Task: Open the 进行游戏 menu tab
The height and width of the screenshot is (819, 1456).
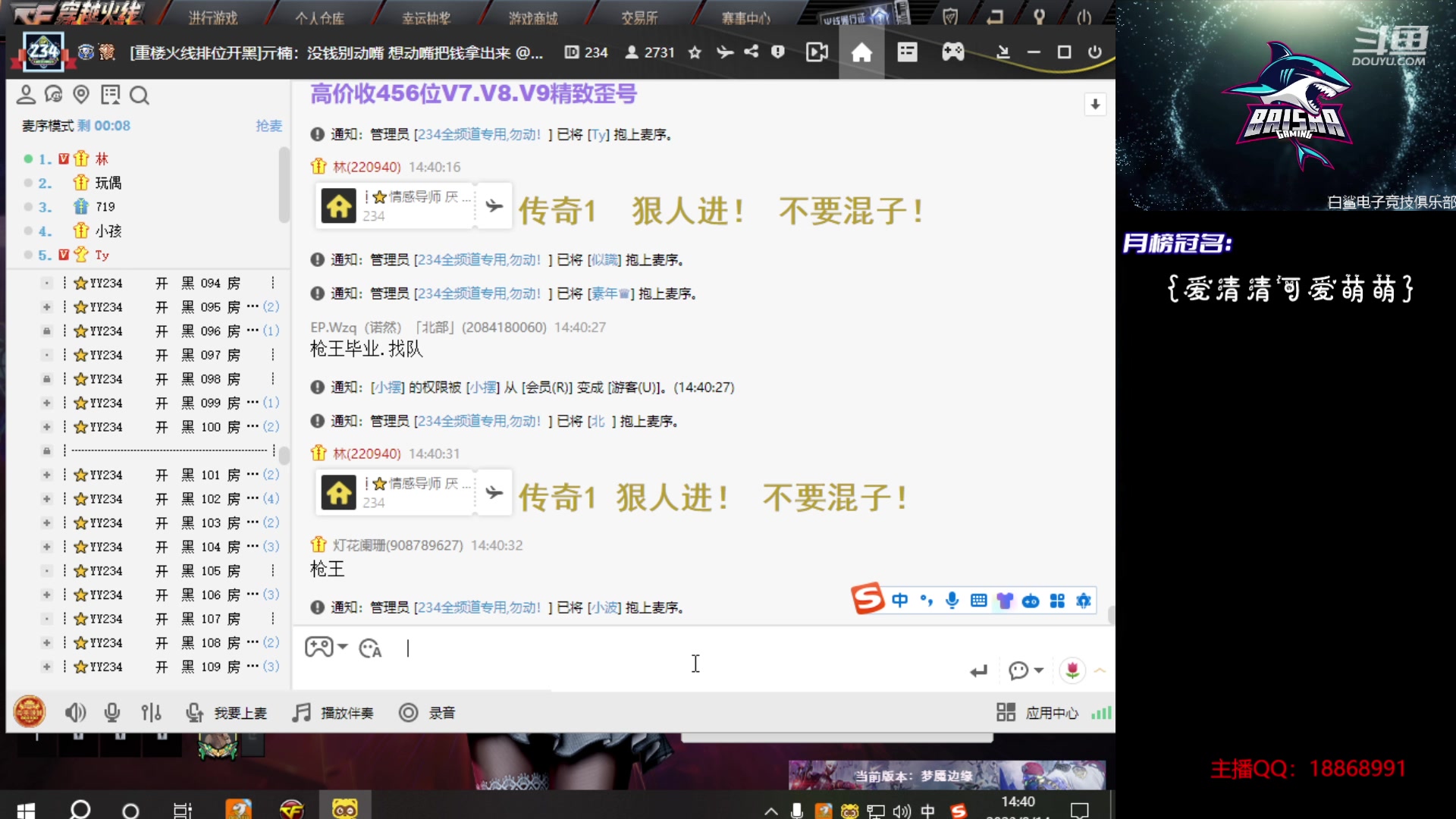Action: (213, 17)
